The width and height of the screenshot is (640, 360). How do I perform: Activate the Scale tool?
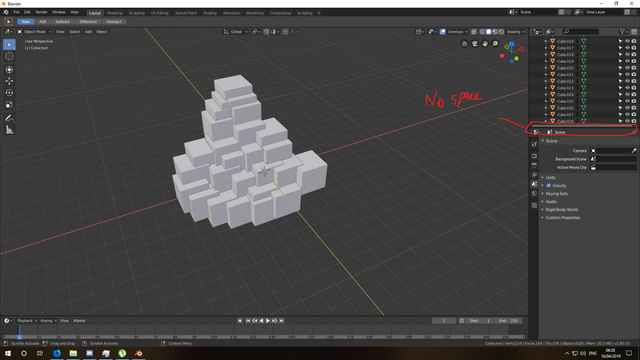[9, 104]
